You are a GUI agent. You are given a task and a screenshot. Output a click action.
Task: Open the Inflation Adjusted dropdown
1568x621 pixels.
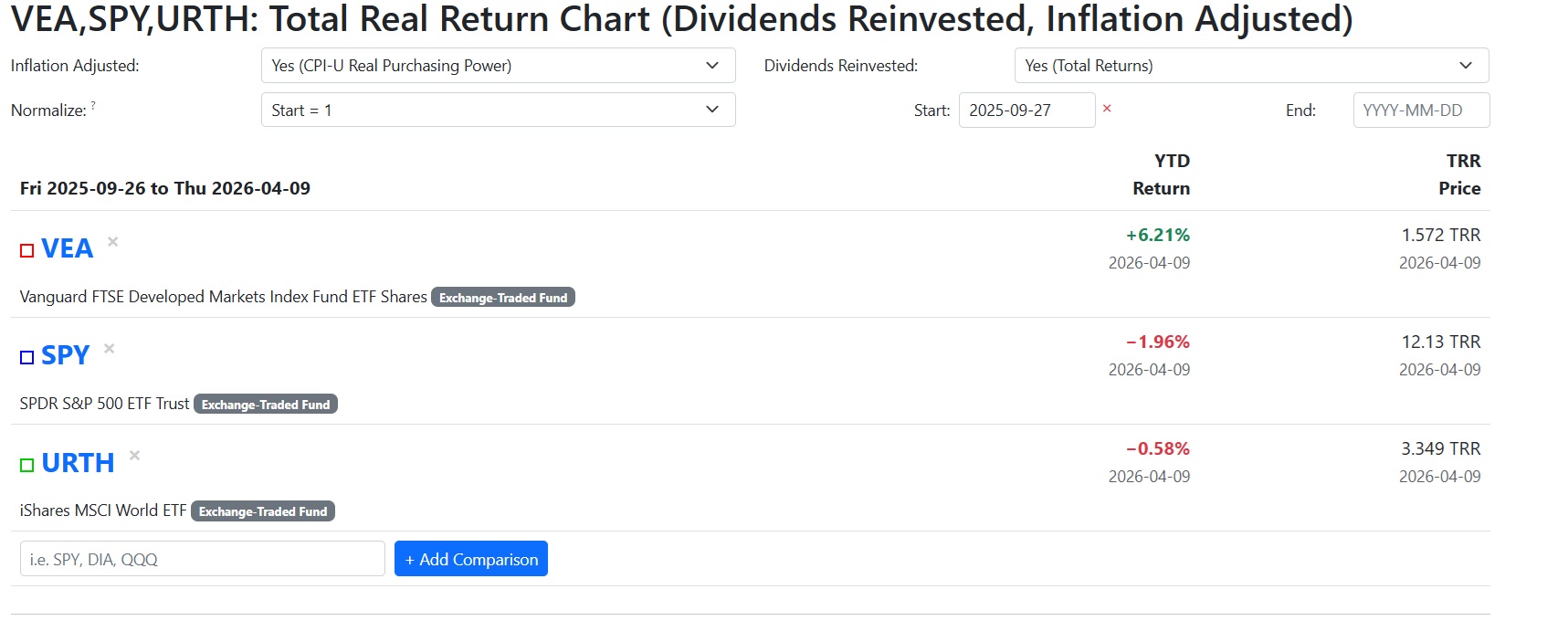pos(498,66)
